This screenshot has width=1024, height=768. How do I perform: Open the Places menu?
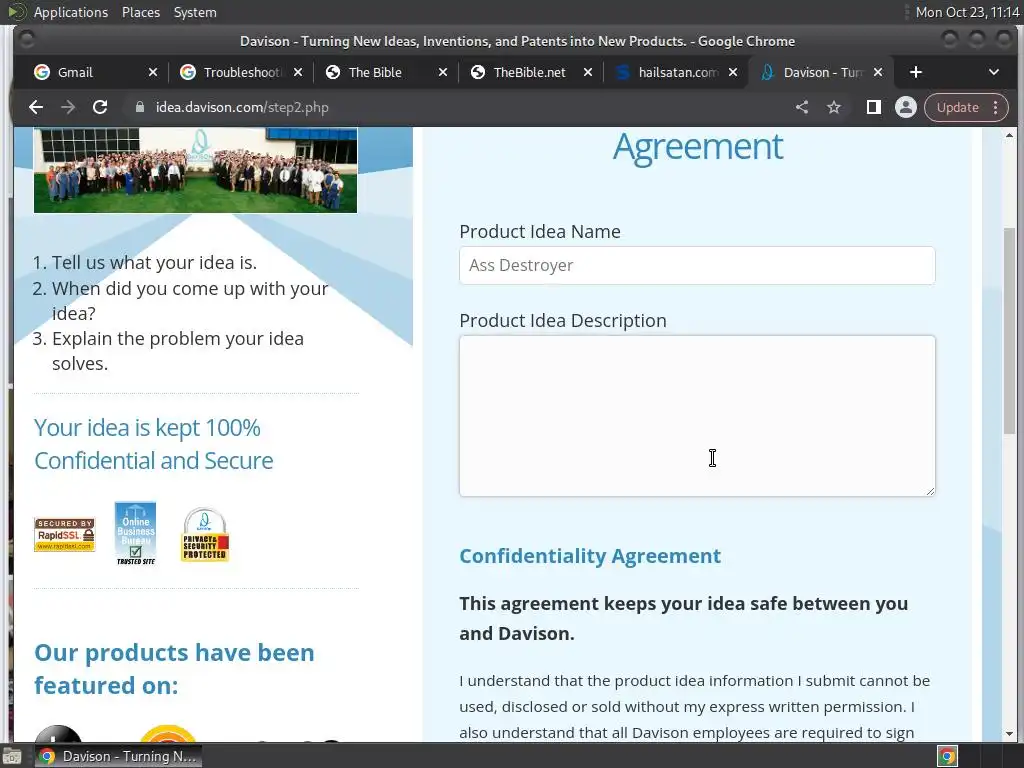point(141,12)
